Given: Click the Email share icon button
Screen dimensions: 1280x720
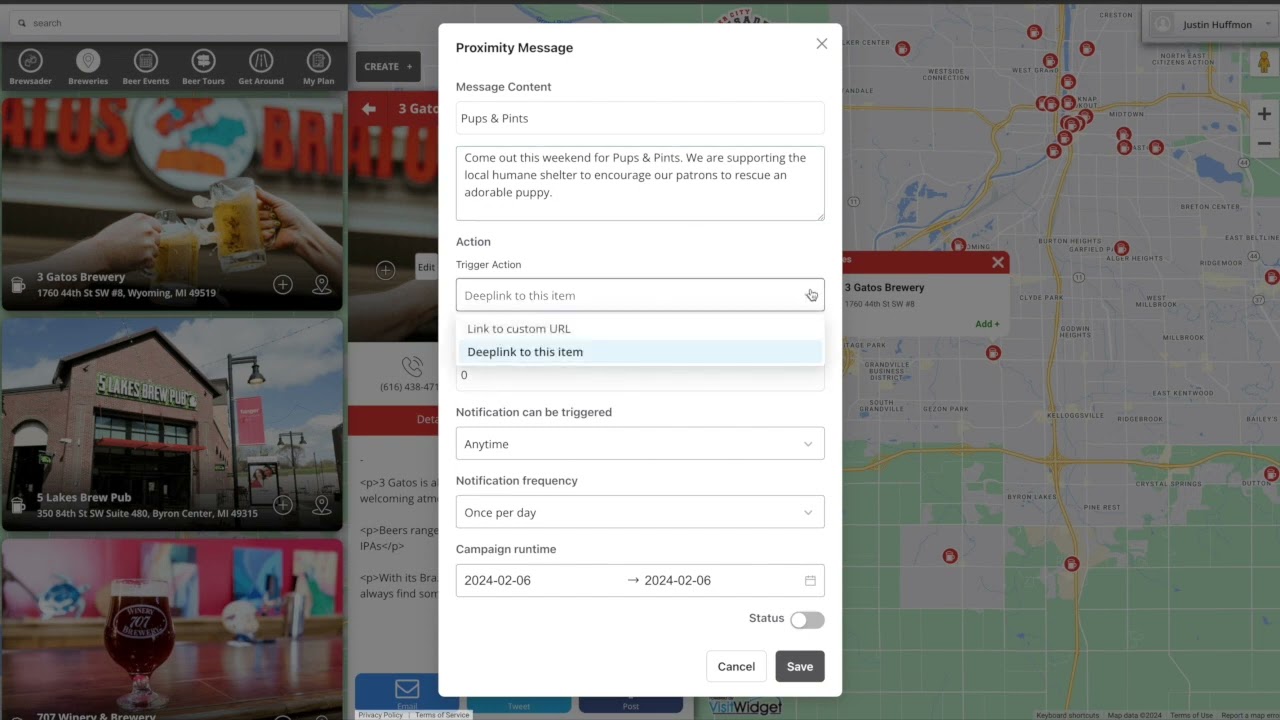Looking at the screenshot, I should click(407, 692).
